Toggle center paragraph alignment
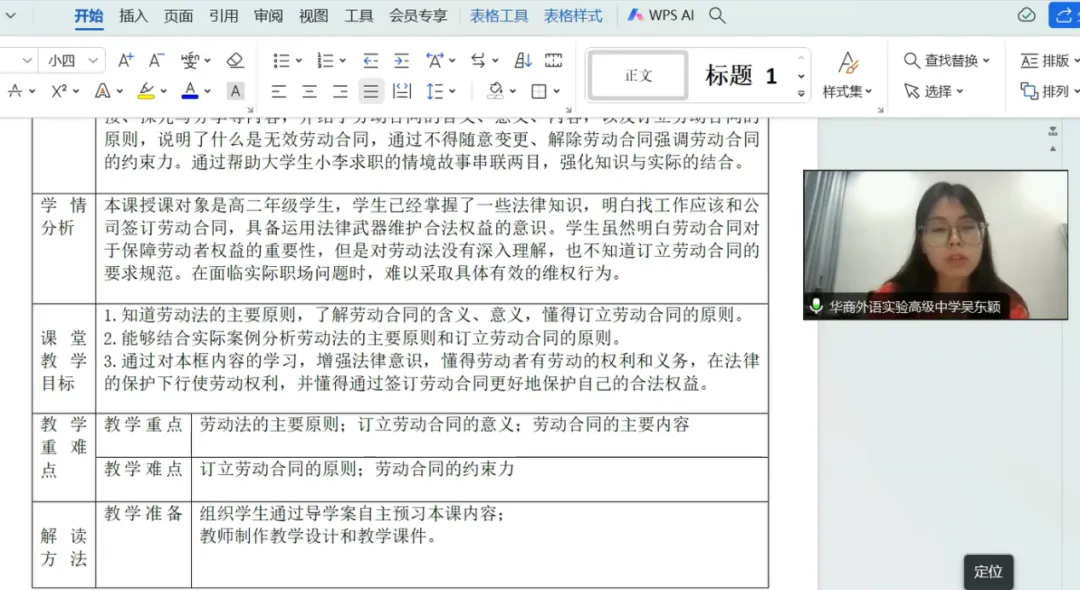 pos(309,91)
